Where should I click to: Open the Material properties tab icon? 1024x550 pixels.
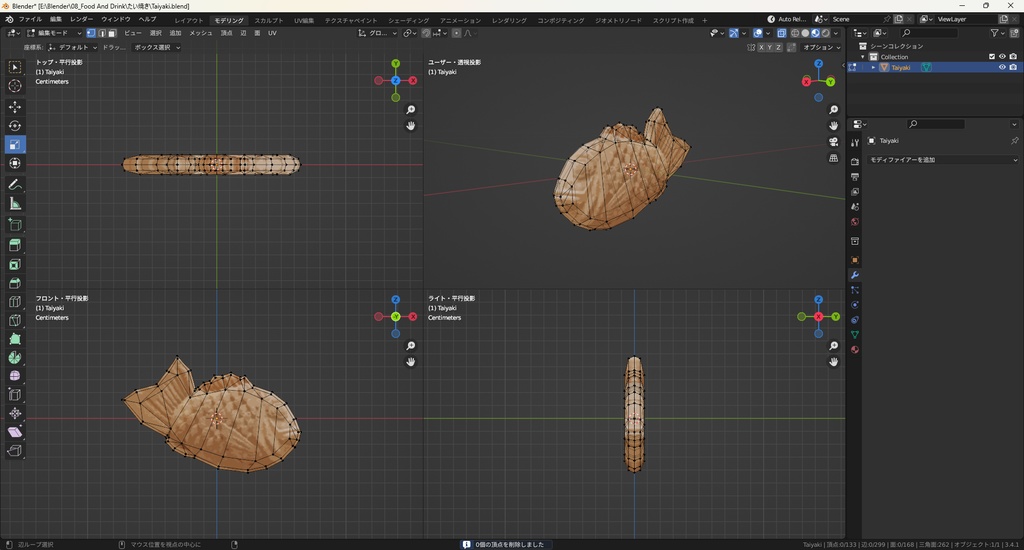click(855, 349)
